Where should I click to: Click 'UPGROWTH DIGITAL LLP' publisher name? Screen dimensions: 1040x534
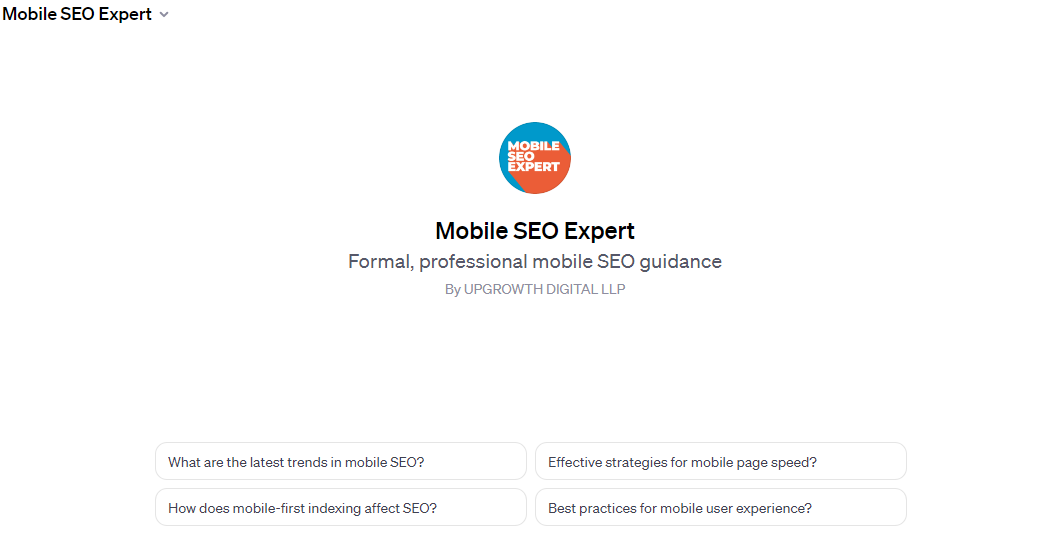tap(544, 289)
